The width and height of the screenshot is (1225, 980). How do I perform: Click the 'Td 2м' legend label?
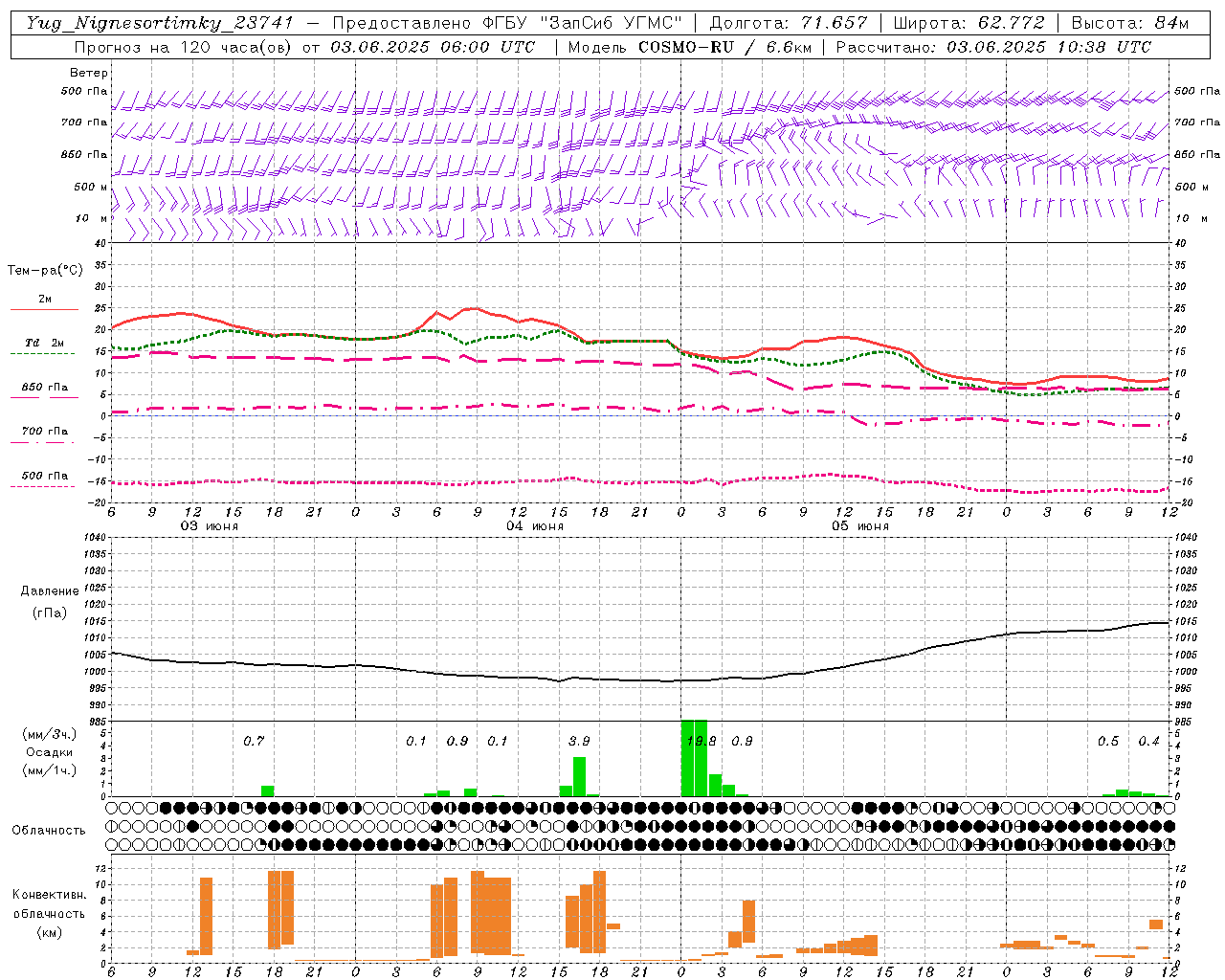coord(45,343)
